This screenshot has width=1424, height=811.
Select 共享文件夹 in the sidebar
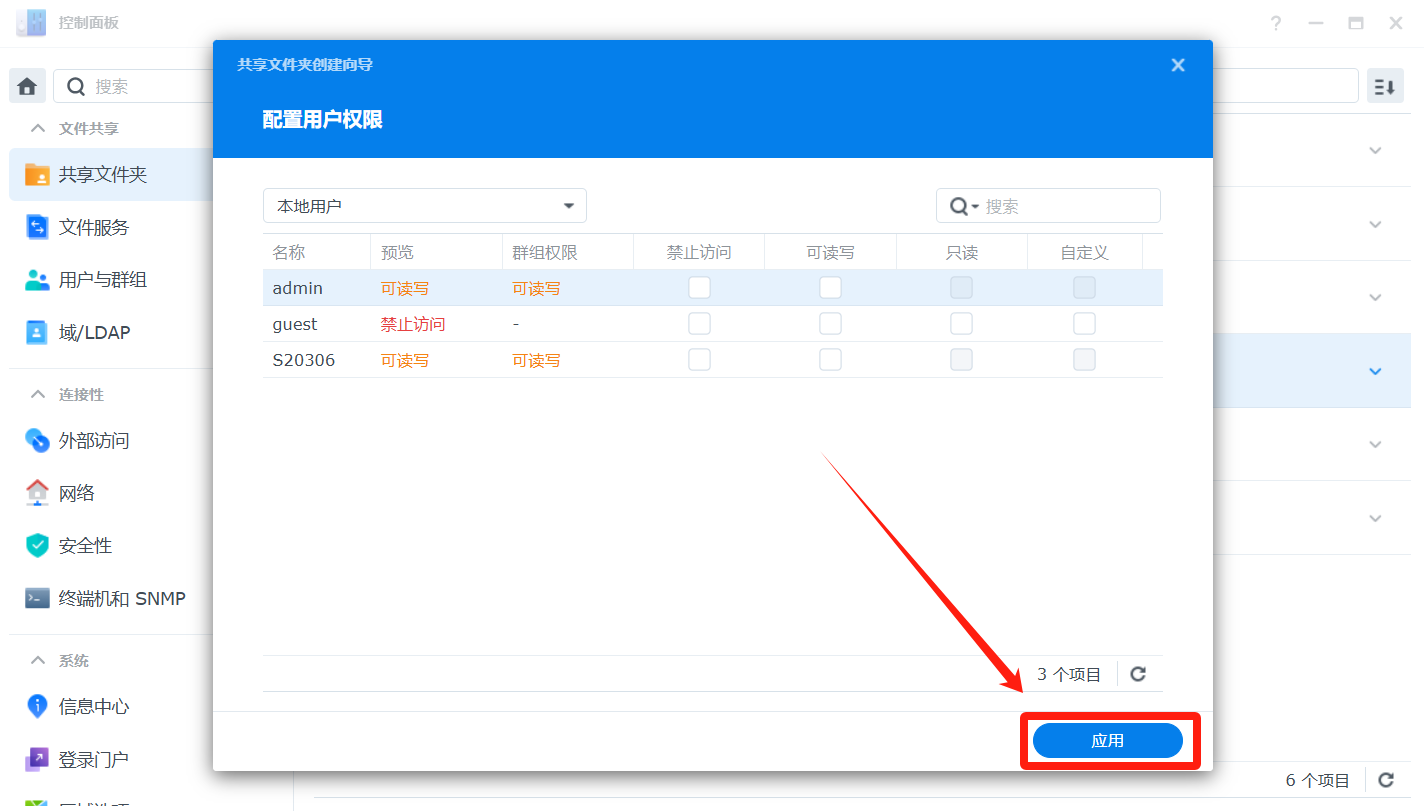pos(102,174)
